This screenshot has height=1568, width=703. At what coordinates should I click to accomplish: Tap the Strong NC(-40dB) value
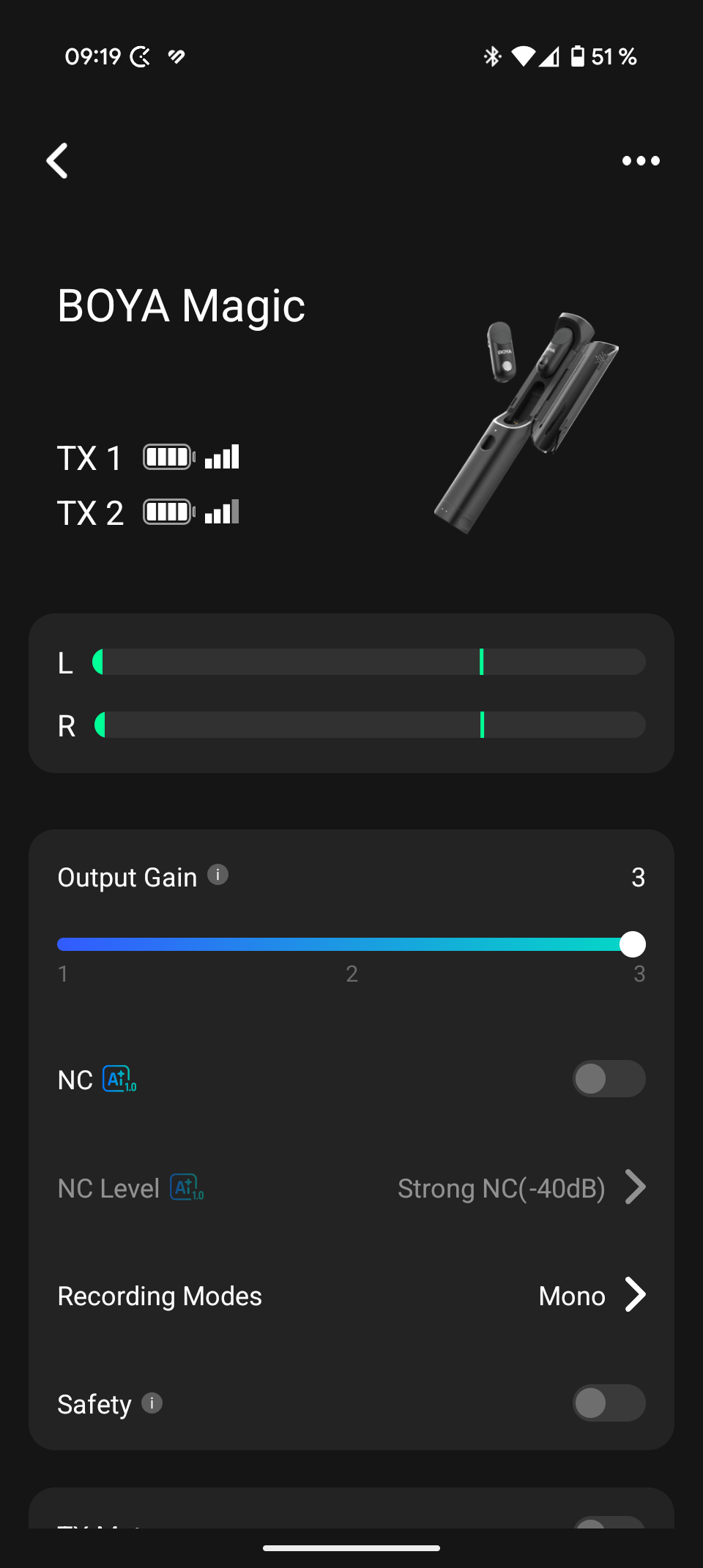click(x=501, y=1188)
